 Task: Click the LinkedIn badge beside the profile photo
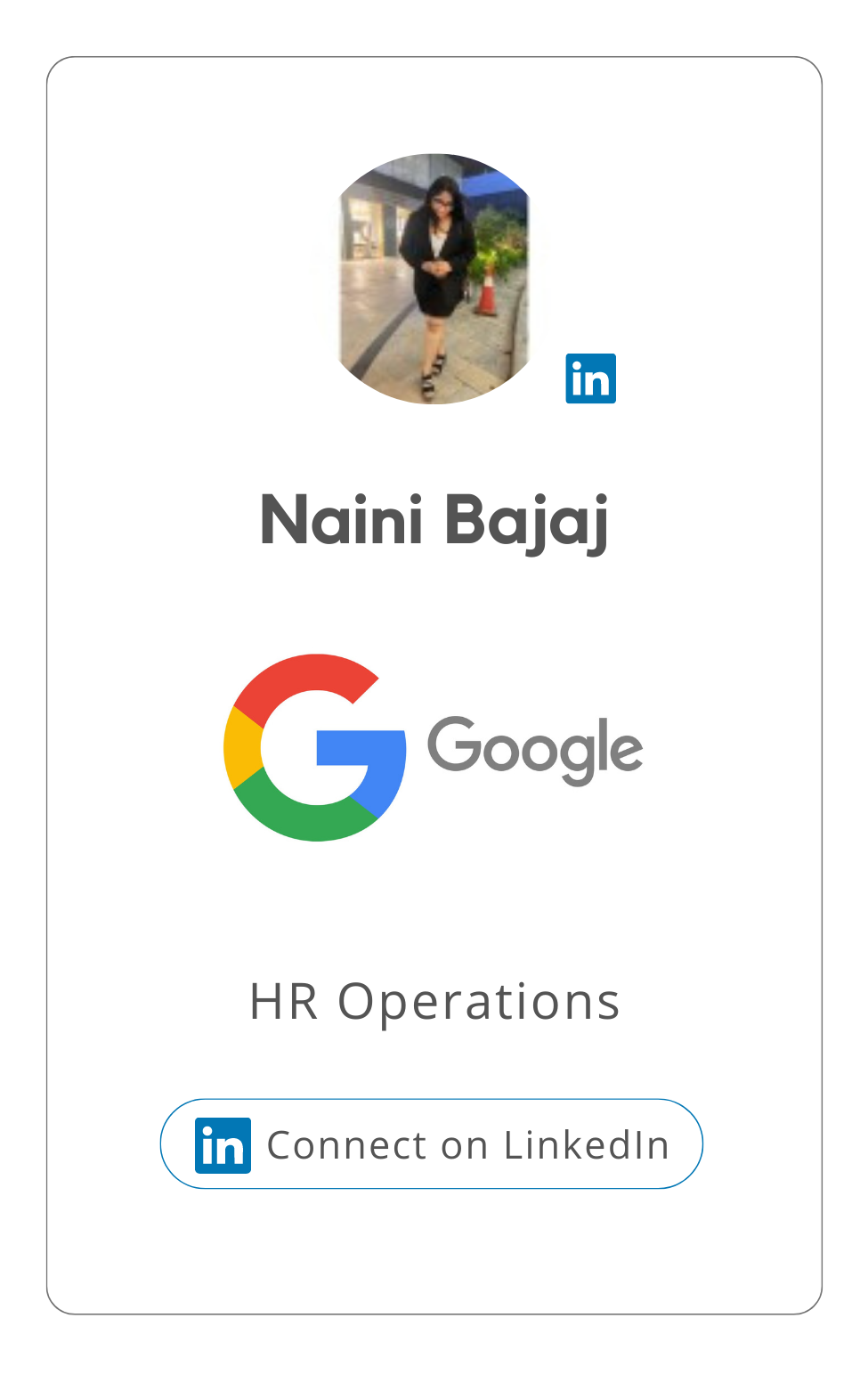point(590,378)
